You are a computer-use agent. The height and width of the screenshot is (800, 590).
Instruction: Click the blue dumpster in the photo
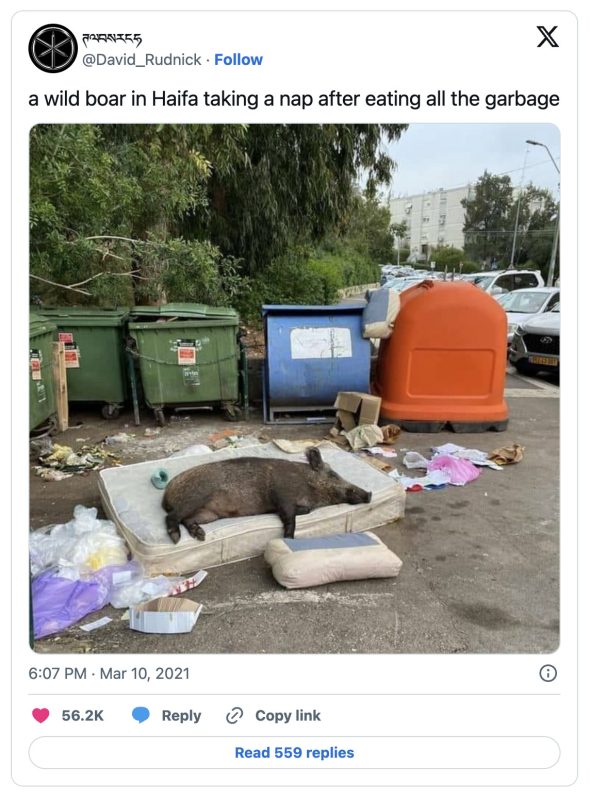pos(315,361)
